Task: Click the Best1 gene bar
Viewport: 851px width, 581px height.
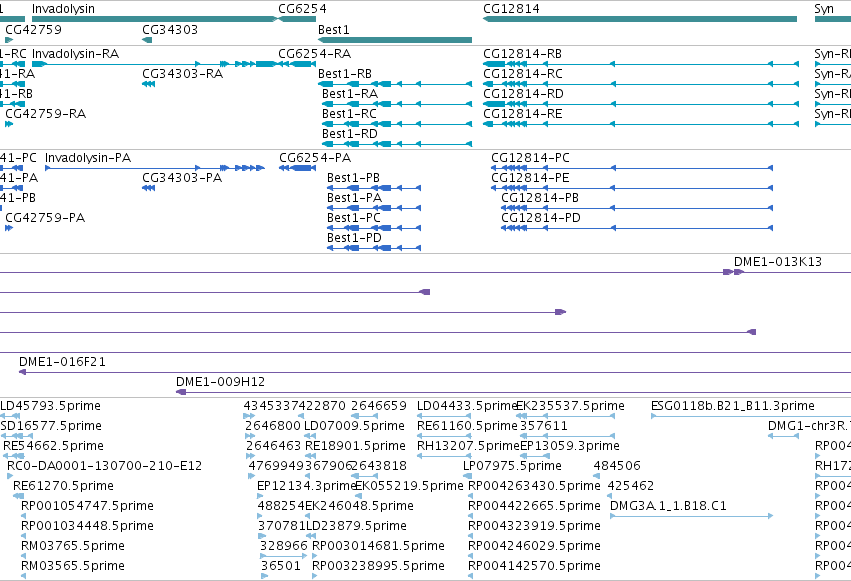Action: tap(395, 40)
